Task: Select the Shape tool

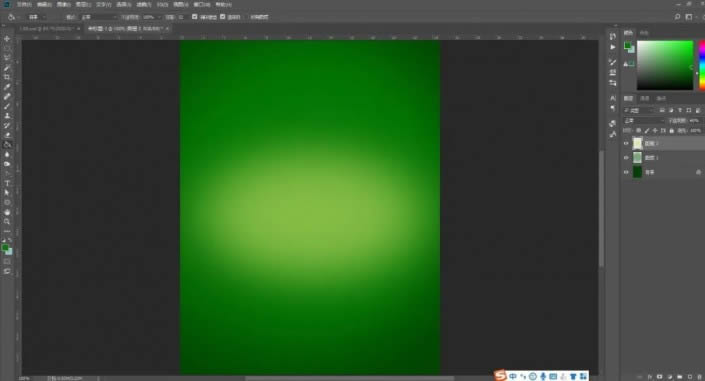Action: point(7,202)
